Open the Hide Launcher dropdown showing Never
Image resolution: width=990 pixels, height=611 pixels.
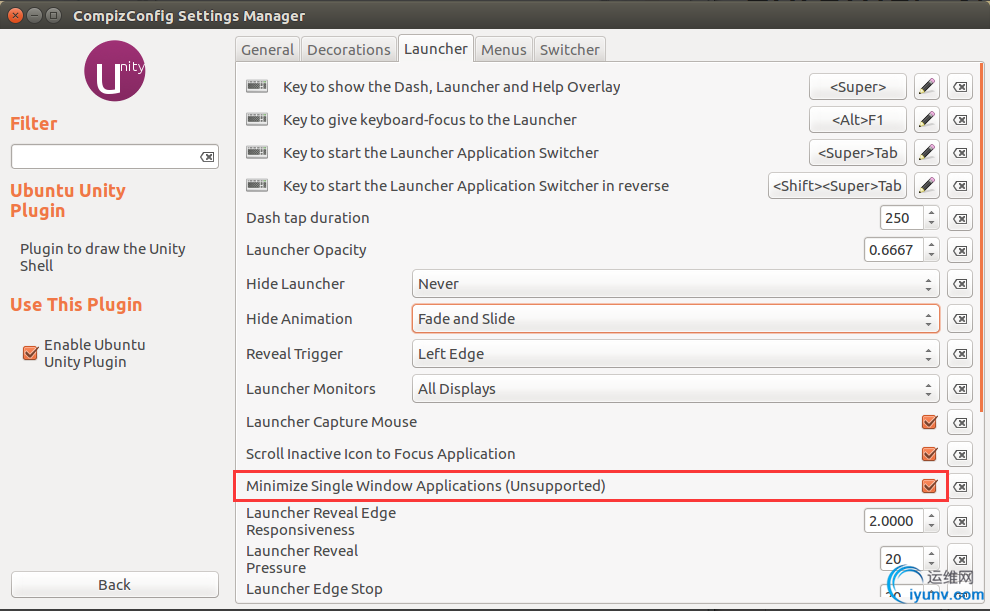pyautogui.click(x=675, y=284)
